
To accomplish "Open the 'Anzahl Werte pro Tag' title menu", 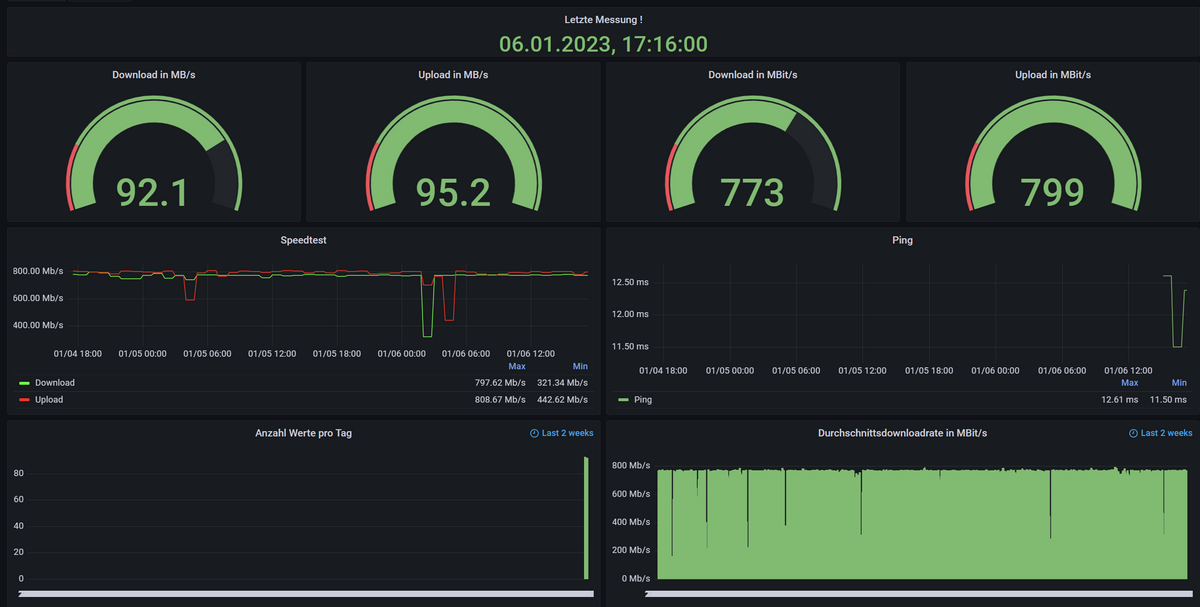I will click(304, 433).
